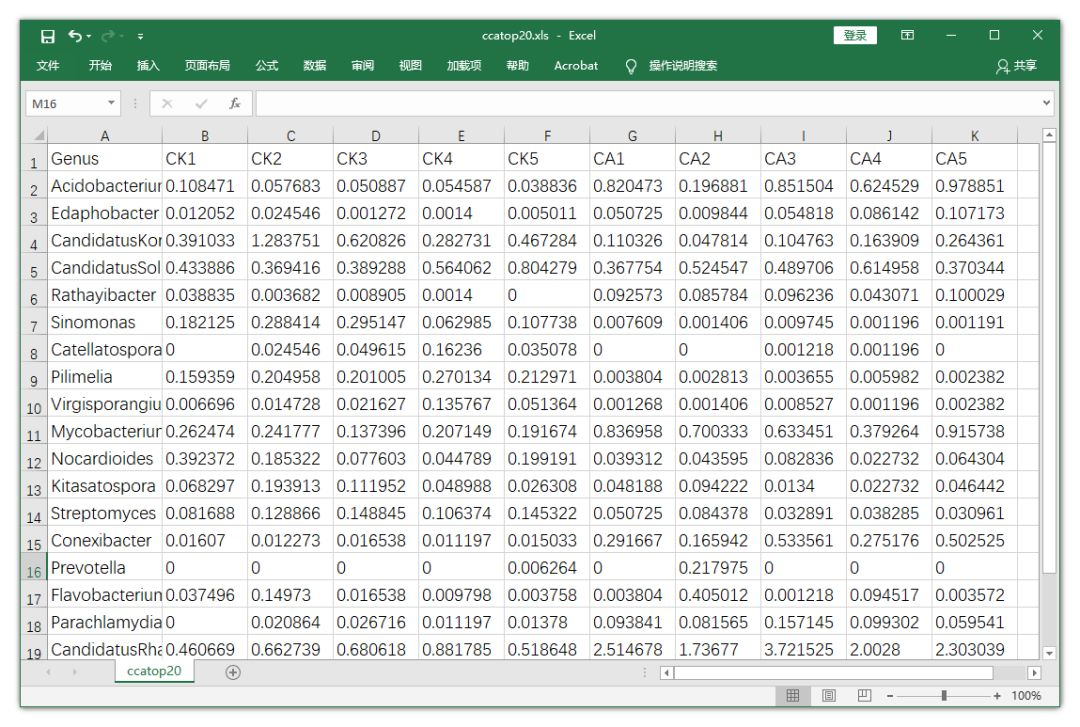This screenshot has width=1080, height=727.
Task: Select the cell reading Prevotella
Action: pyautogui.click(x=105, y=568)
